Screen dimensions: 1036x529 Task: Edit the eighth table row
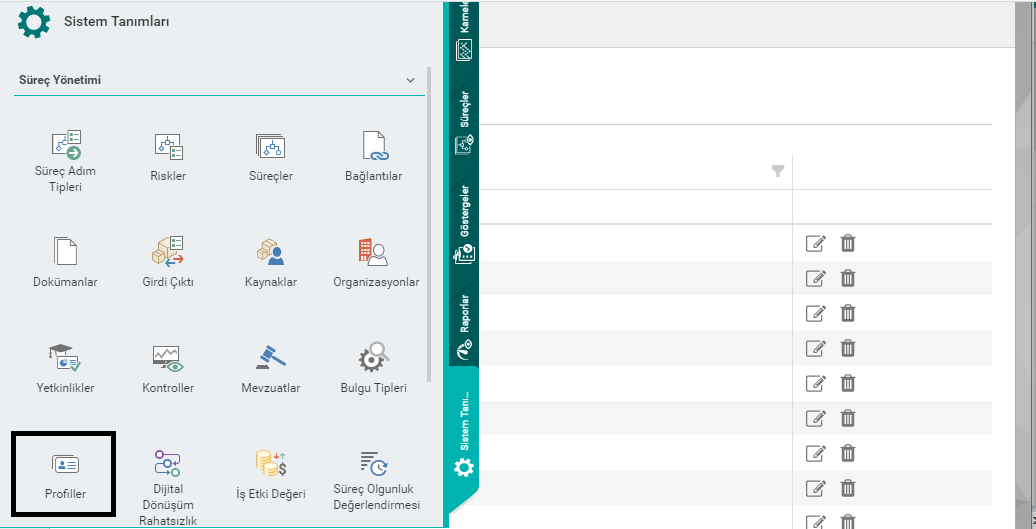coord(816,488)
